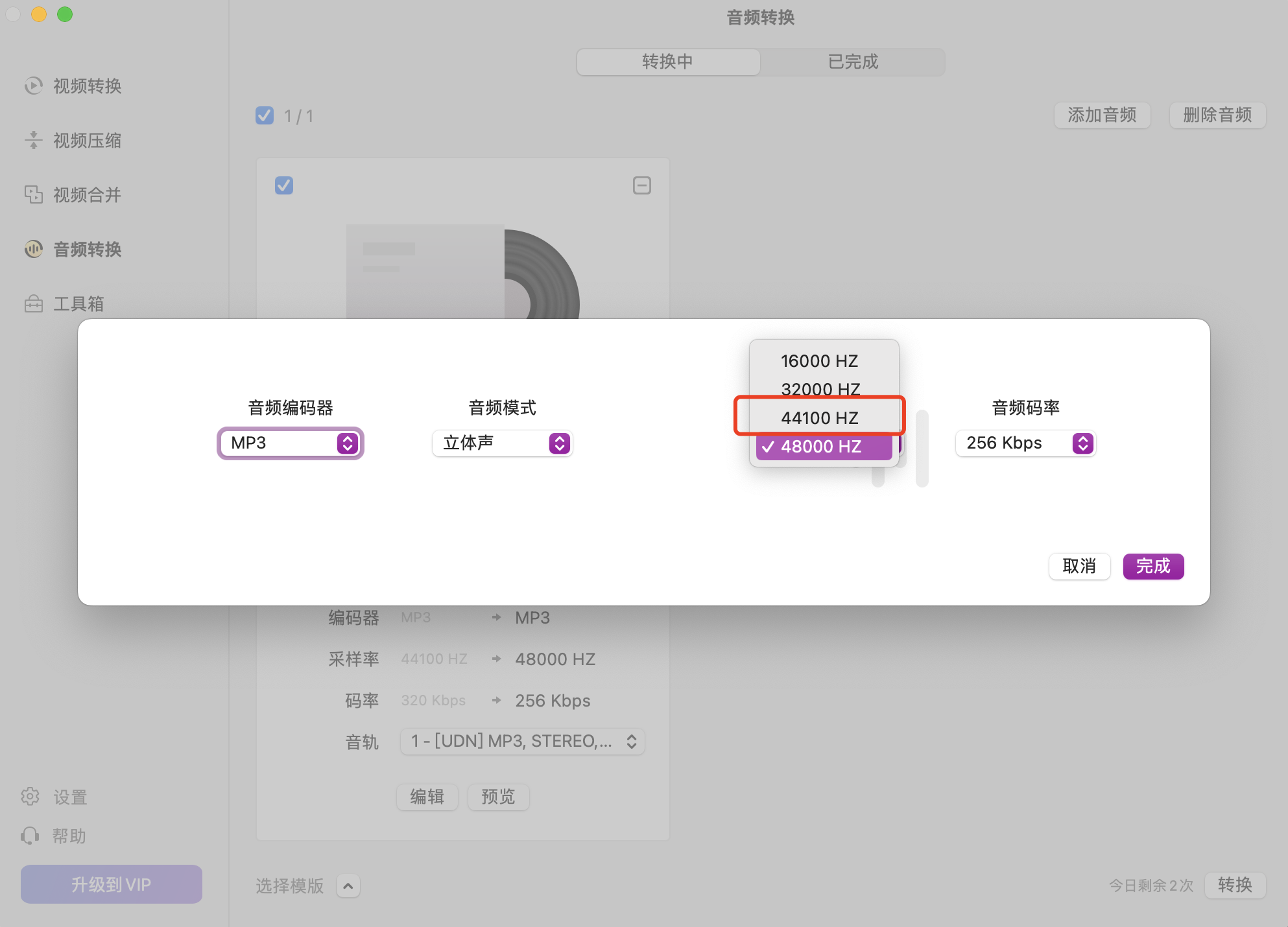The height and width of the screenshot is (927, 1288).
Task: Switch to the 已完成 tab
Action: pyautogui.click(x=852, y=62)
